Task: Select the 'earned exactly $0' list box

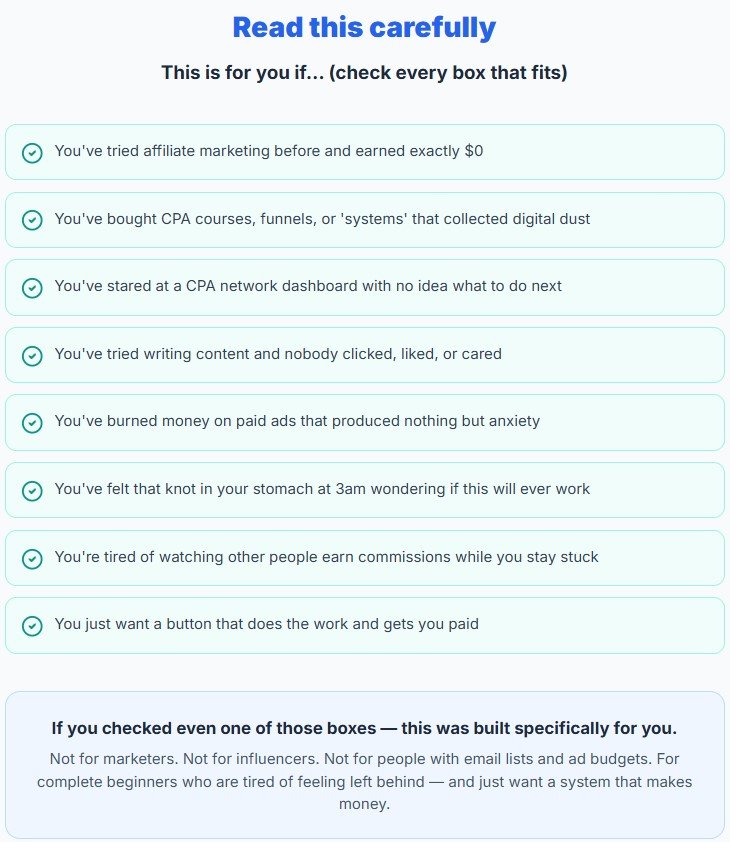Action: 365,153
